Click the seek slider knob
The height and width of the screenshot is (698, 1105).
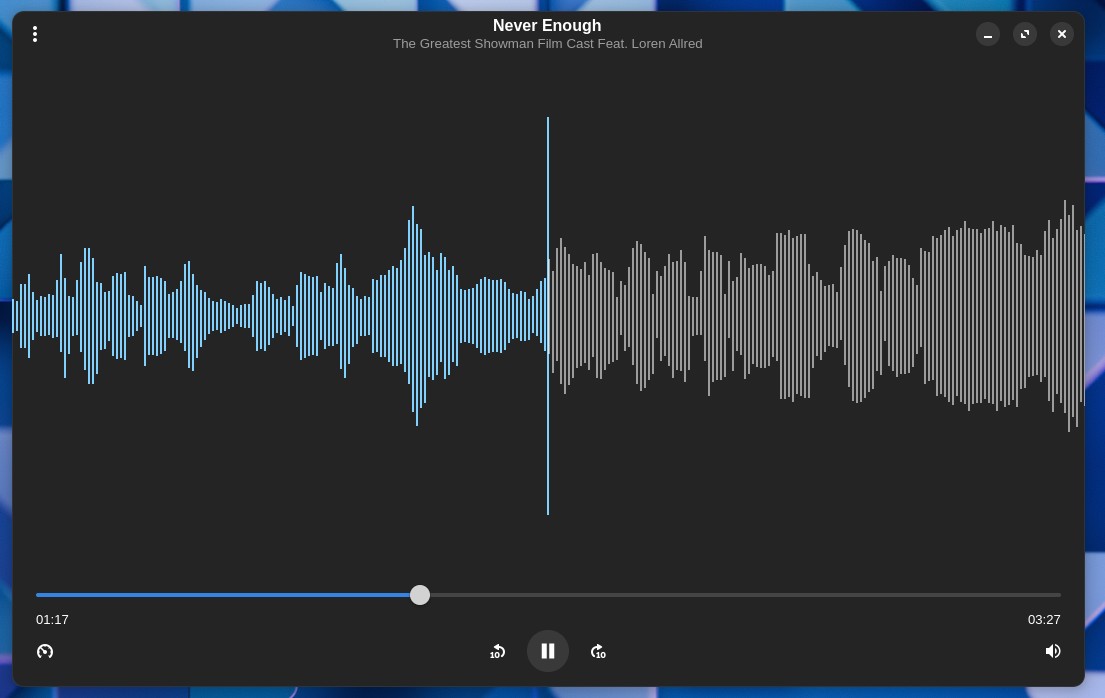[x=420, y=595]
